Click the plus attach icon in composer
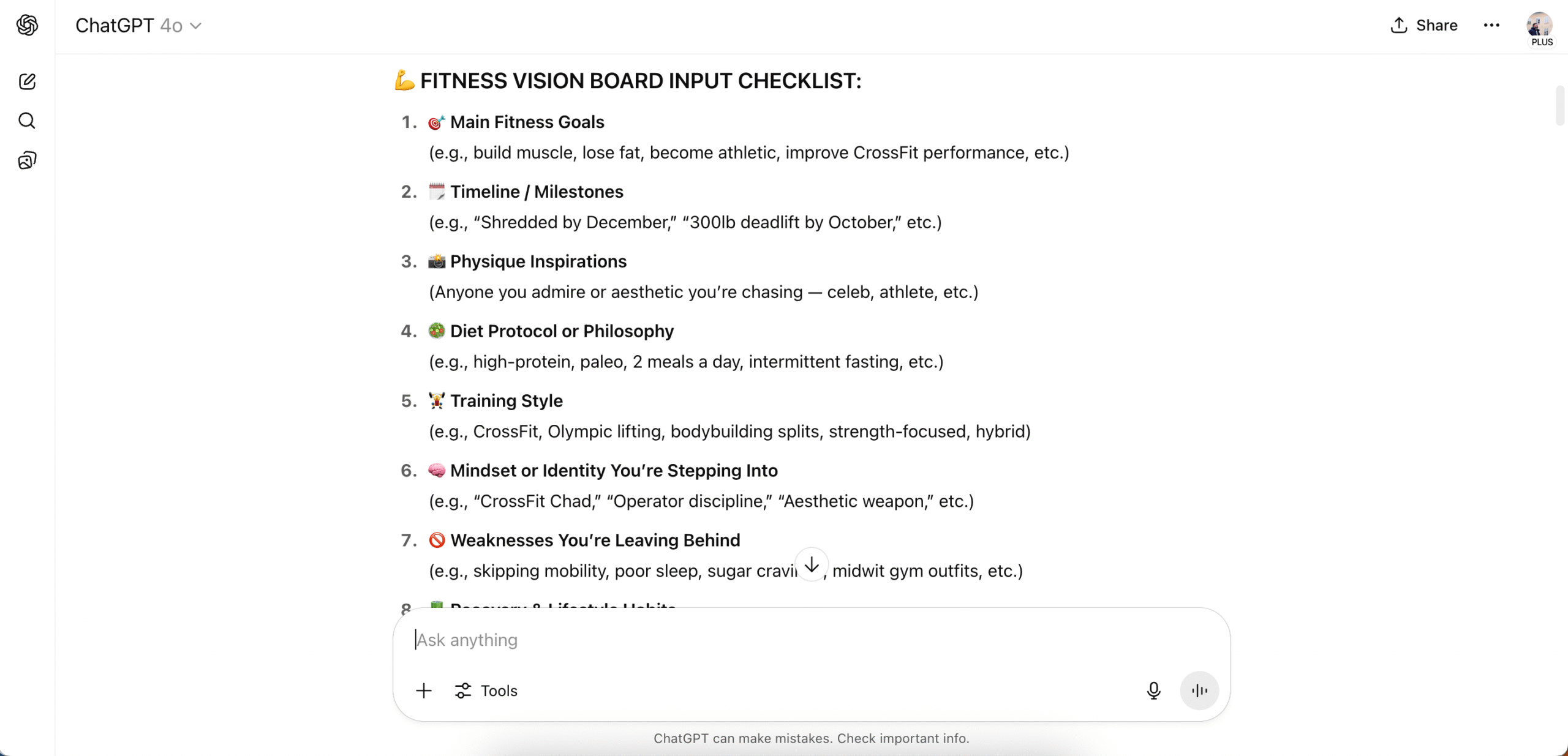Viewport: 1568px width, 756px height. click(x=424, y=691)
